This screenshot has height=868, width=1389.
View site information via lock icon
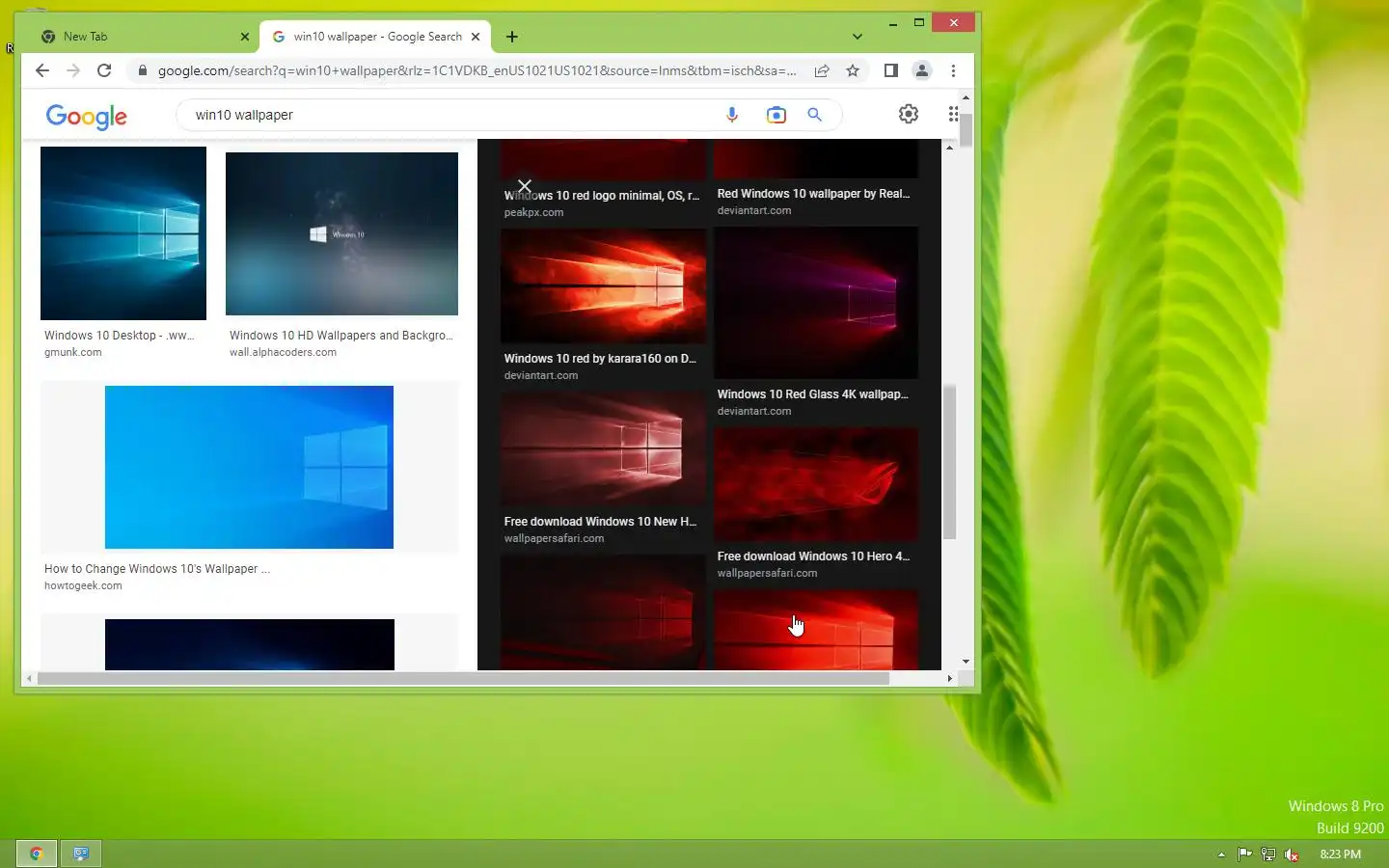[x=142, y=70]
